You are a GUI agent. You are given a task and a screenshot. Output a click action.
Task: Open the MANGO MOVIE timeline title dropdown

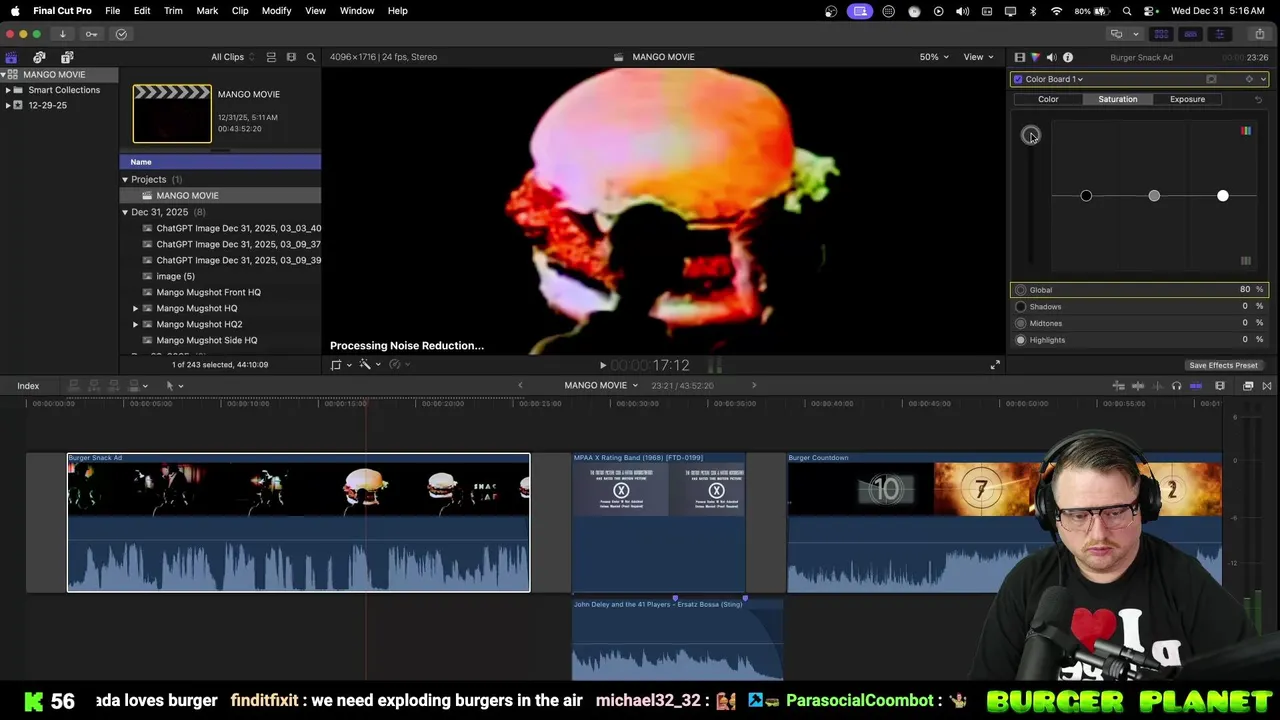[601, 386]
